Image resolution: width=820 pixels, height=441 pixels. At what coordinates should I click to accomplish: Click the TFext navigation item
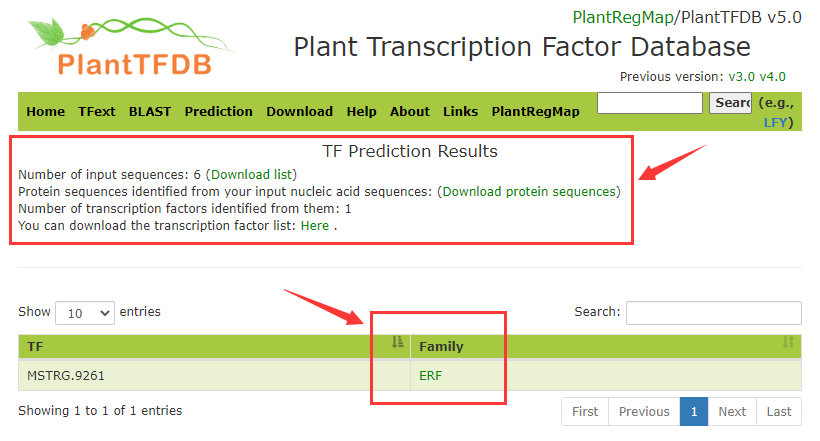click(x=97, y=111)
